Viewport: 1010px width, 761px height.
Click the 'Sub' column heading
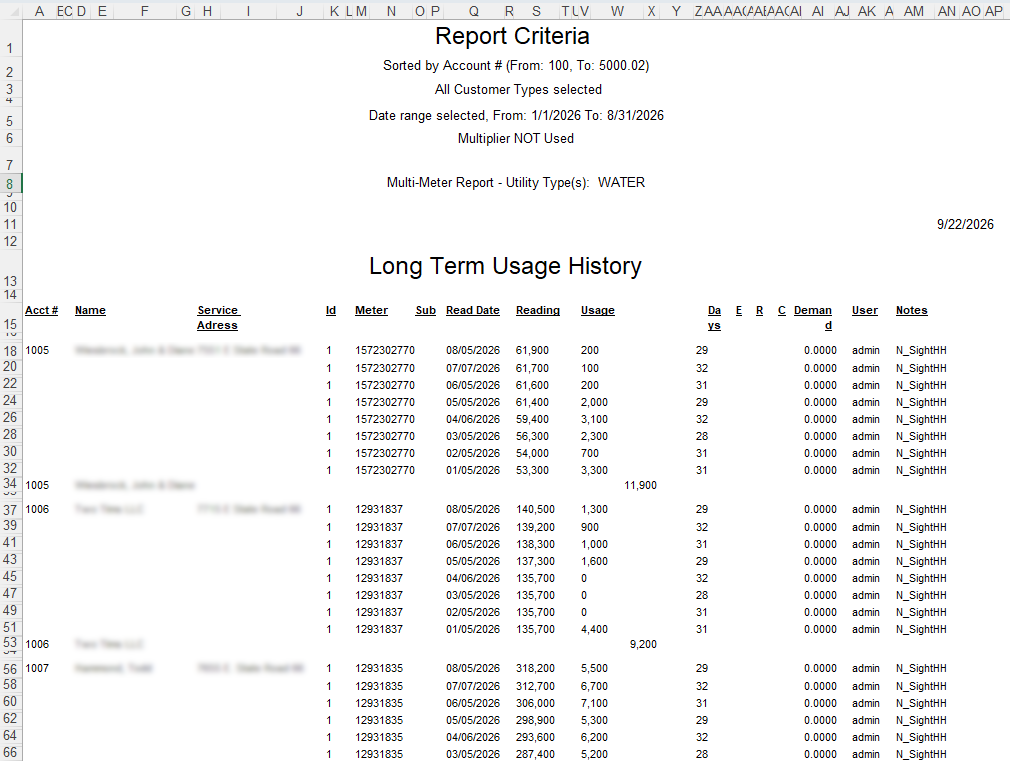425,311
